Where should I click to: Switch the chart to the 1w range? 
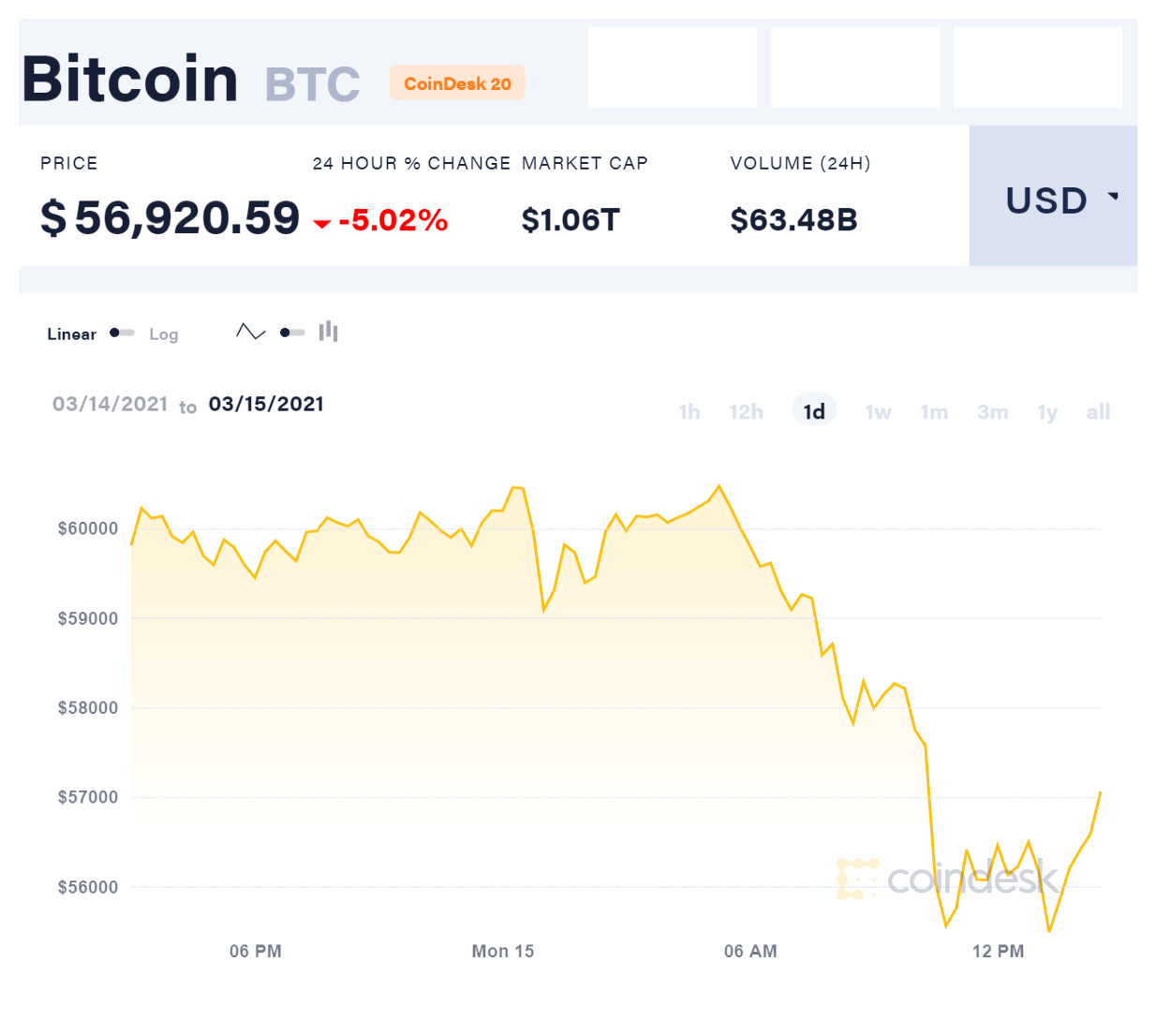[878, 412]
